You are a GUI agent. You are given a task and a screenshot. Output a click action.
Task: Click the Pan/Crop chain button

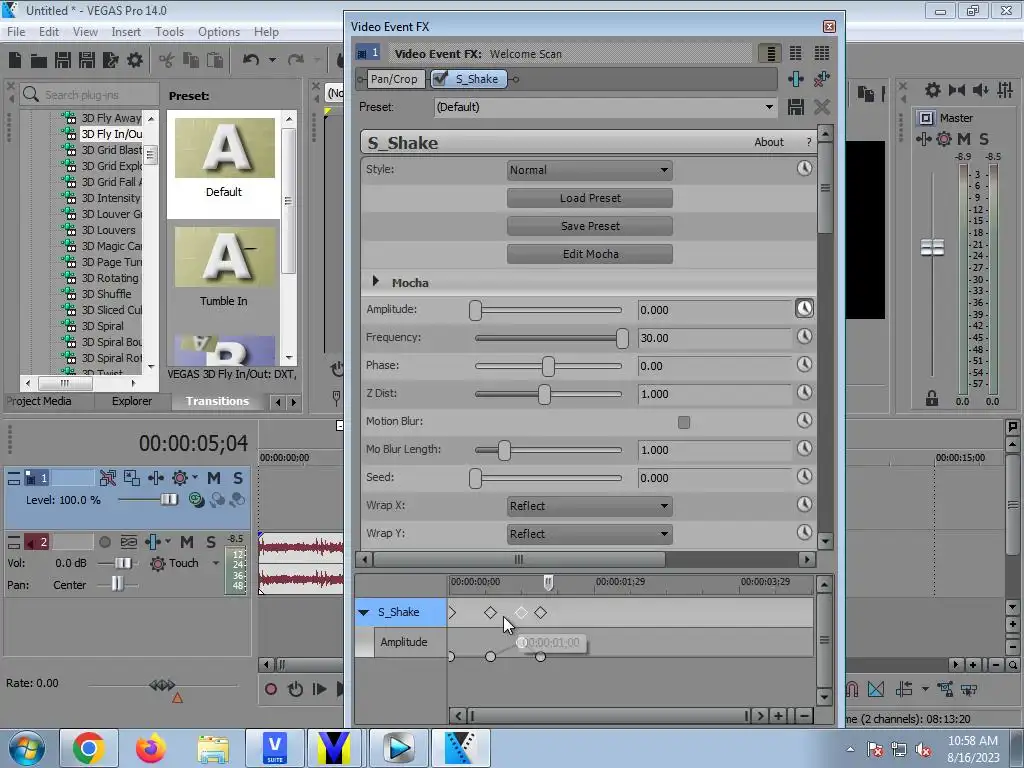394,79
